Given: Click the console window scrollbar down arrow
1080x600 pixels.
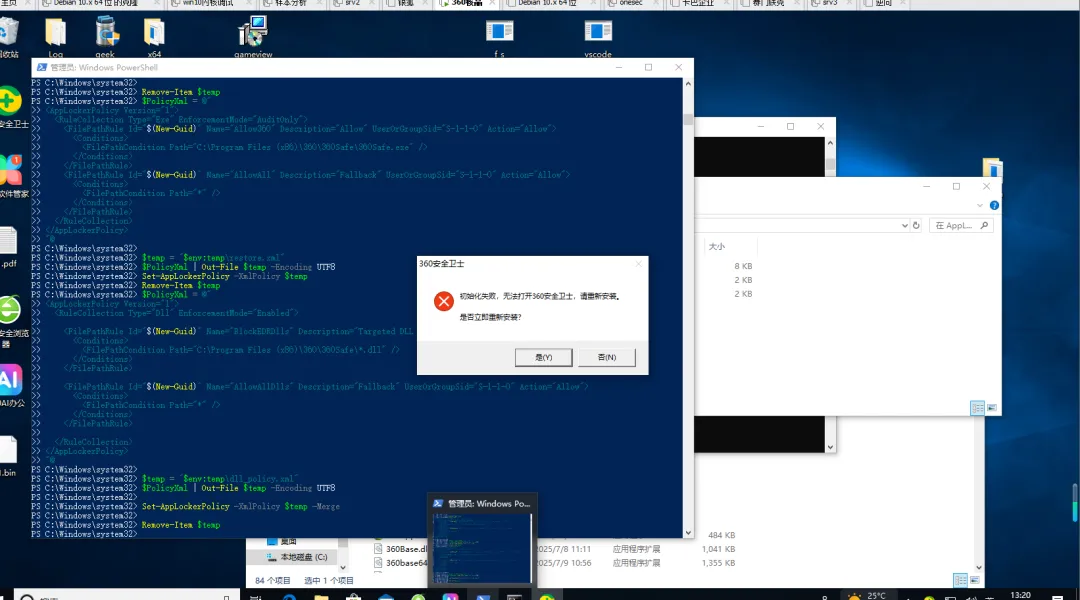Looking at the screenshot, I should [x=830, y=447].
